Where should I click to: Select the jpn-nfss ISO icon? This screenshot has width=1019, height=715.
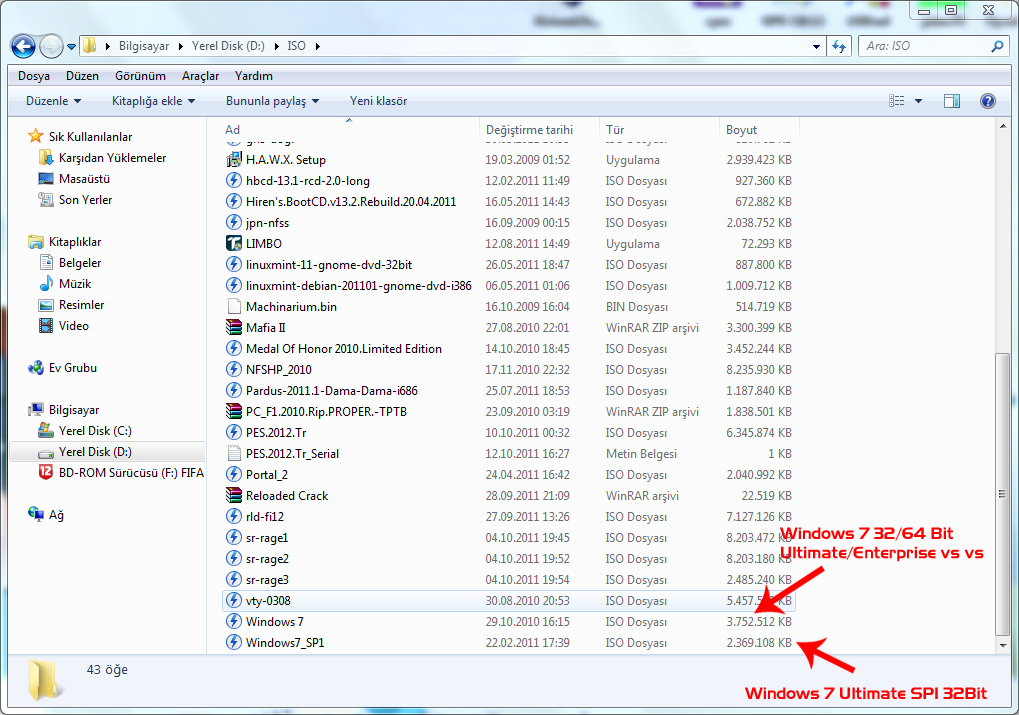(x=234, y=222)
